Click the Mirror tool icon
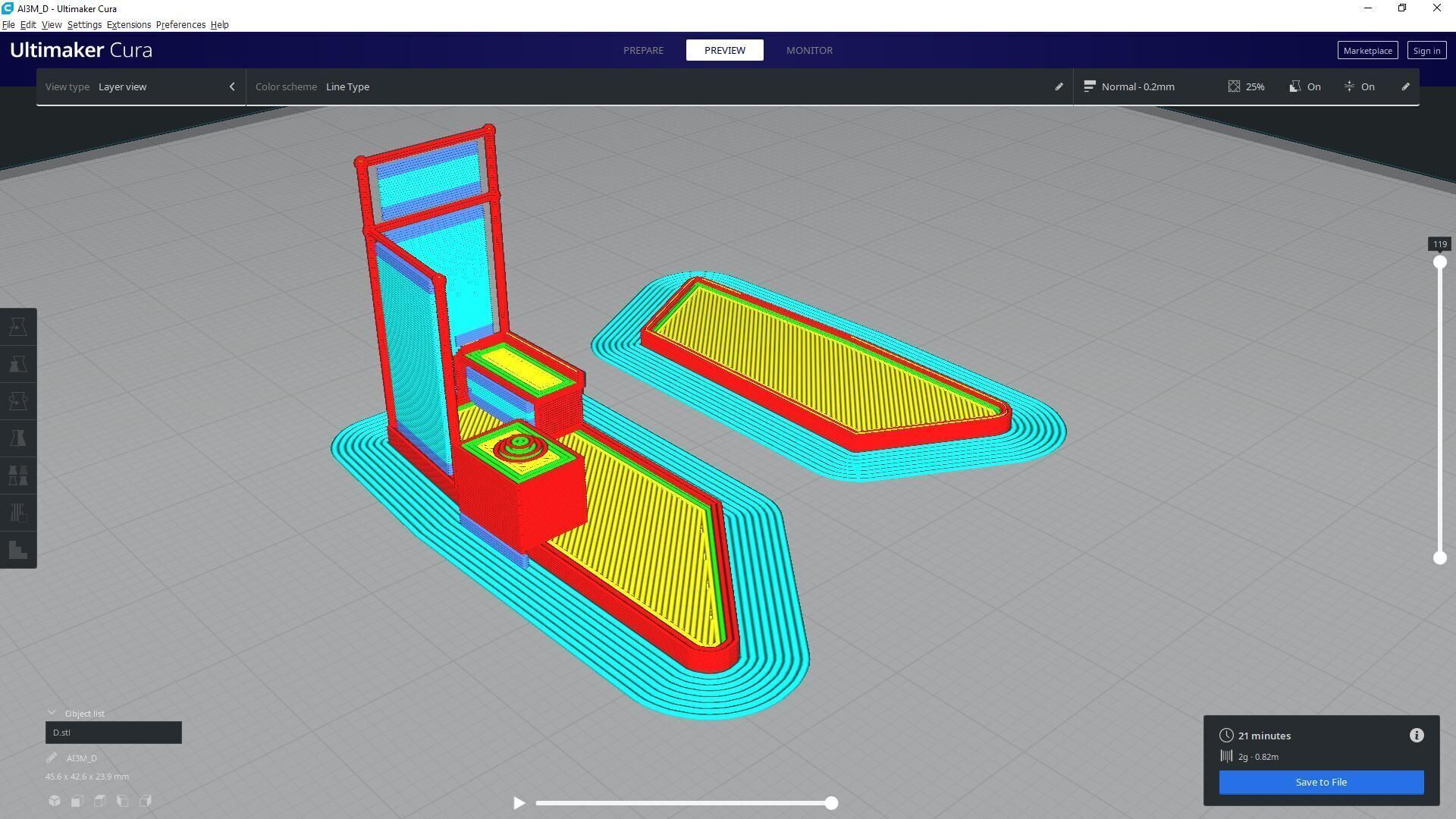 [x=18, y=438]
